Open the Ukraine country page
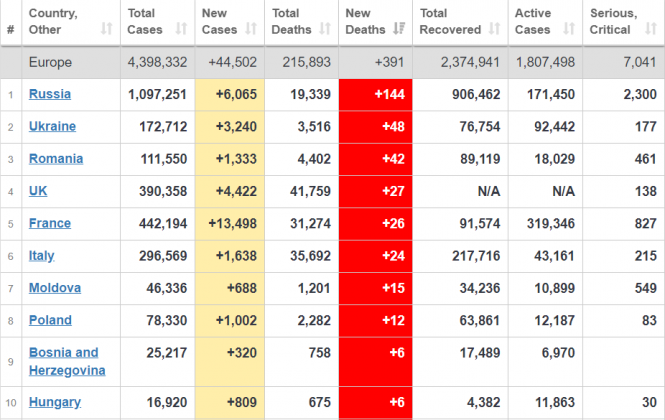Viewport: 665px width, 420px height. click(x=52, y=127)
